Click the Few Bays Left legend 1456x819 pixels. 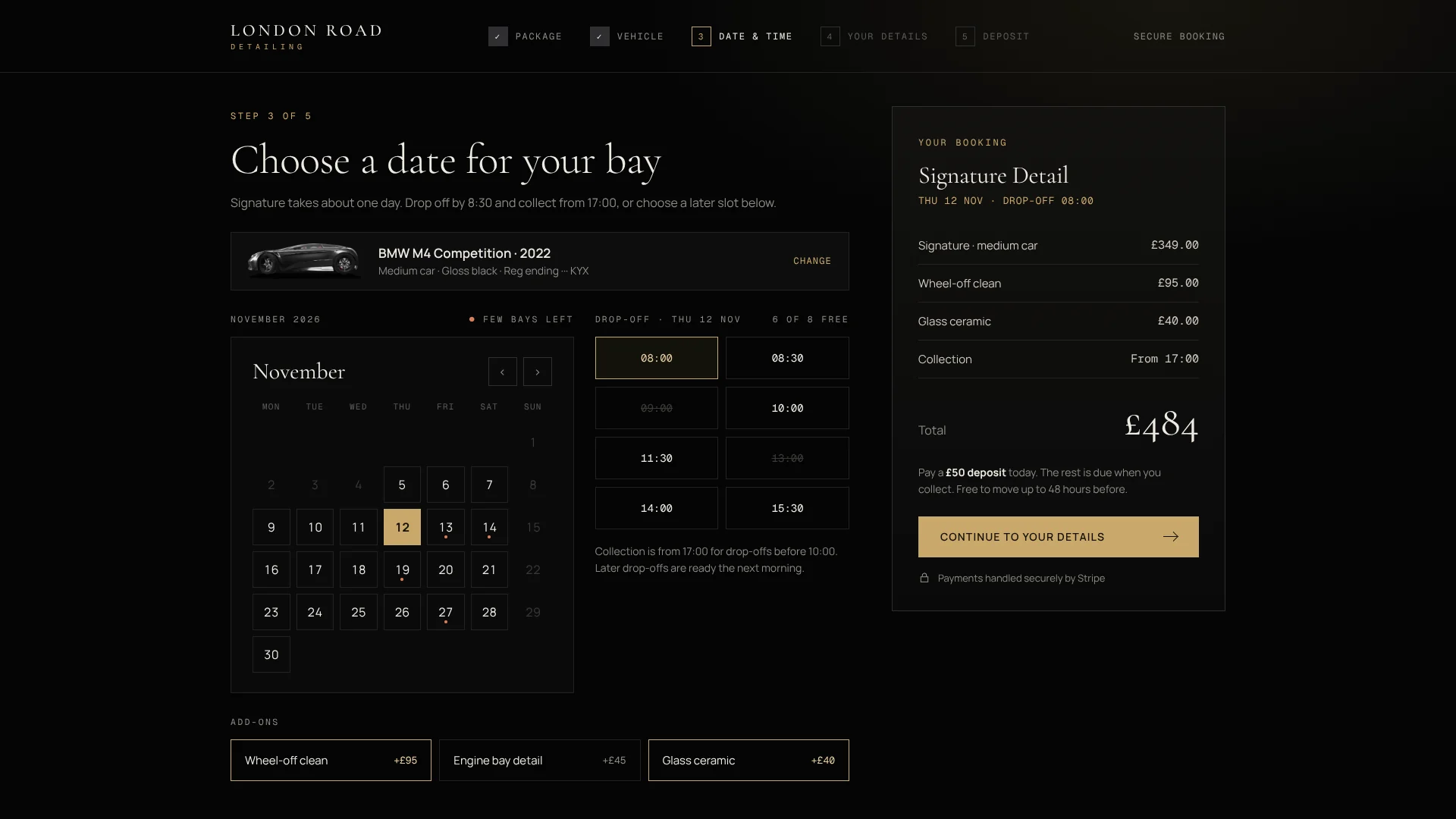521,319
